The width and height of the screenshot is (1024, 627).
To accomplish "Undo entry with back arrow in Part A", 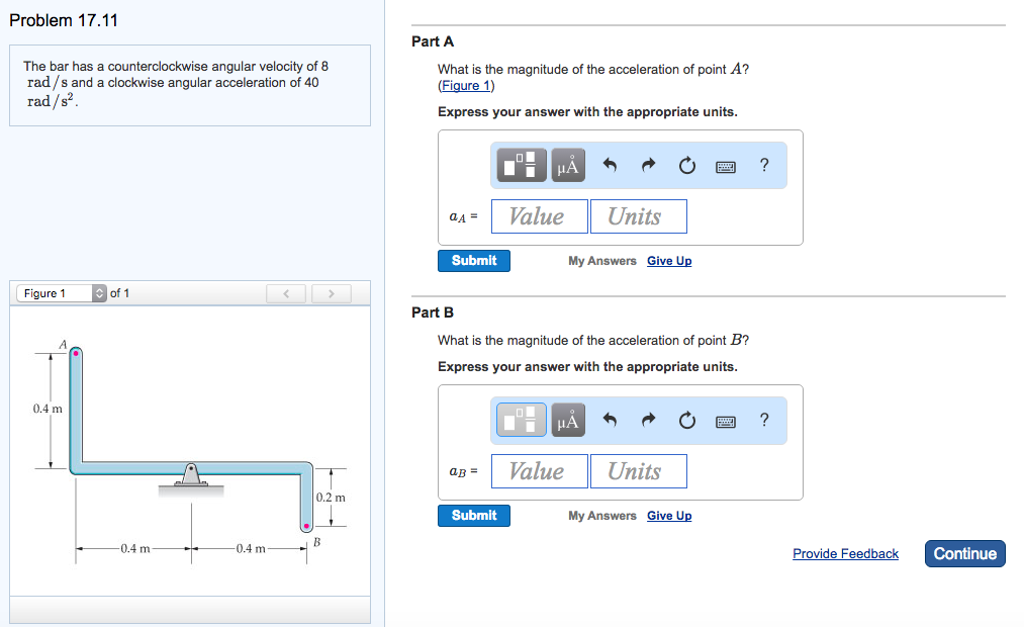I will click(x=609, y=165).
